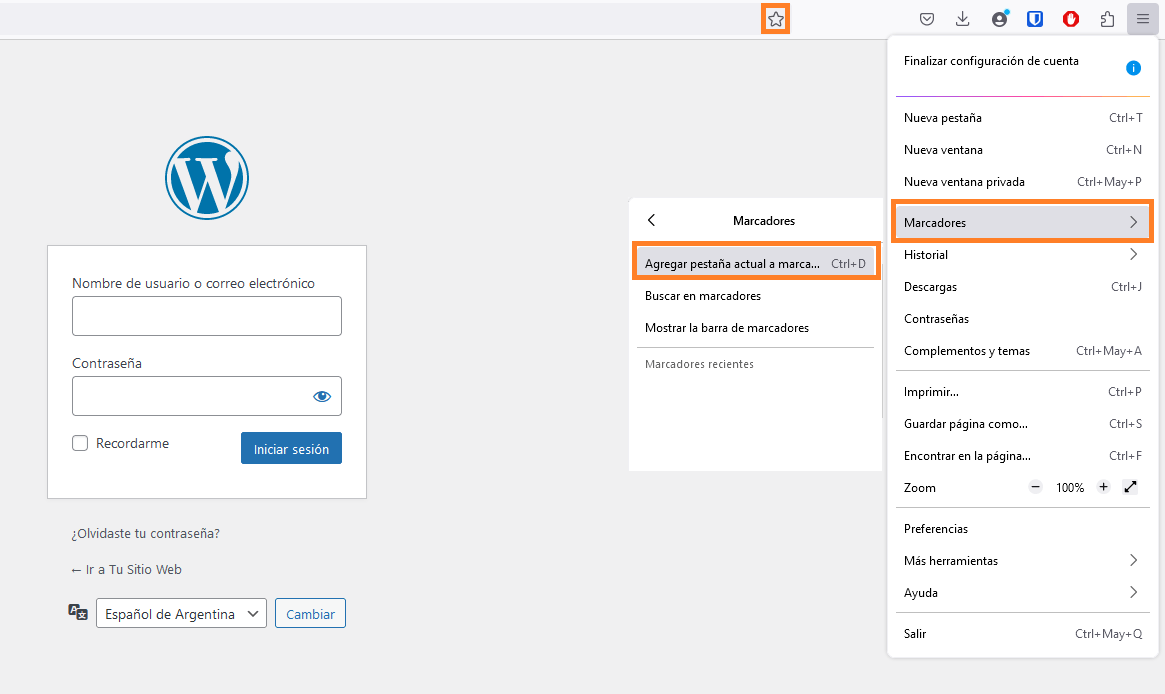Focus the Nombre de usuario input field
Screen dimensions: 1165x694
click(206, 316)
